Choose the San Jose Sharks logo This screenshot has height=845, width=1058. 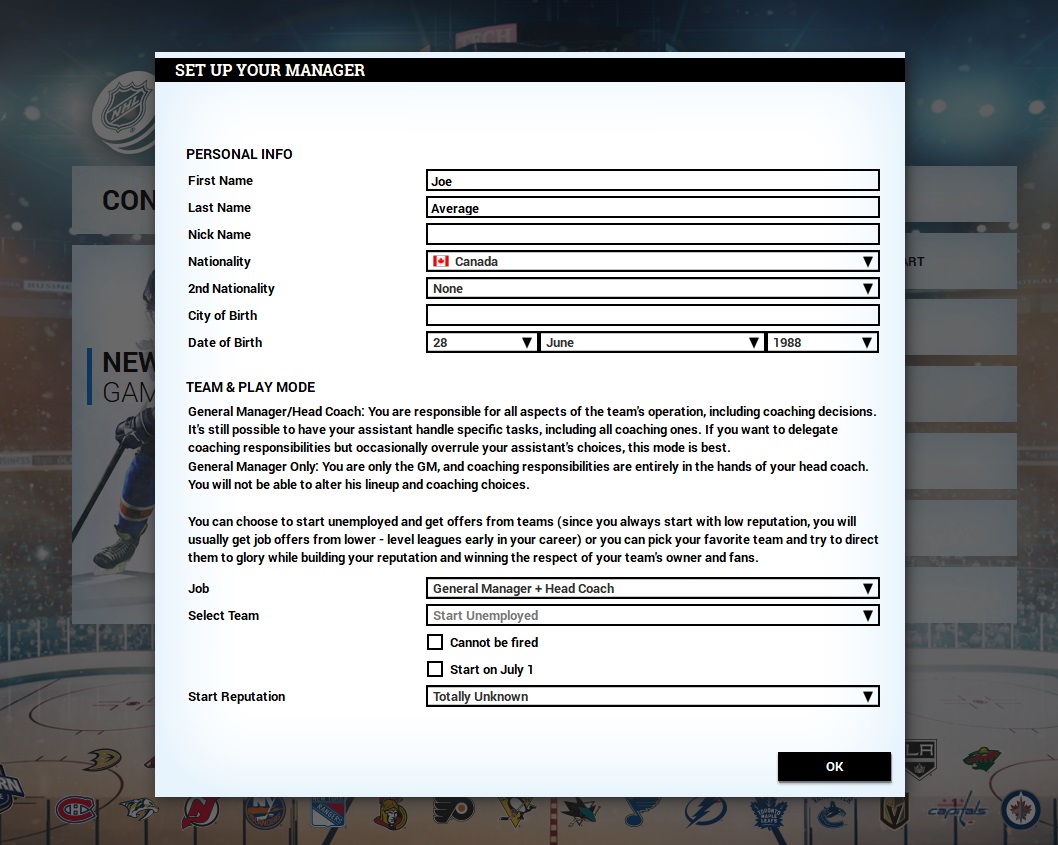(580, 812)
